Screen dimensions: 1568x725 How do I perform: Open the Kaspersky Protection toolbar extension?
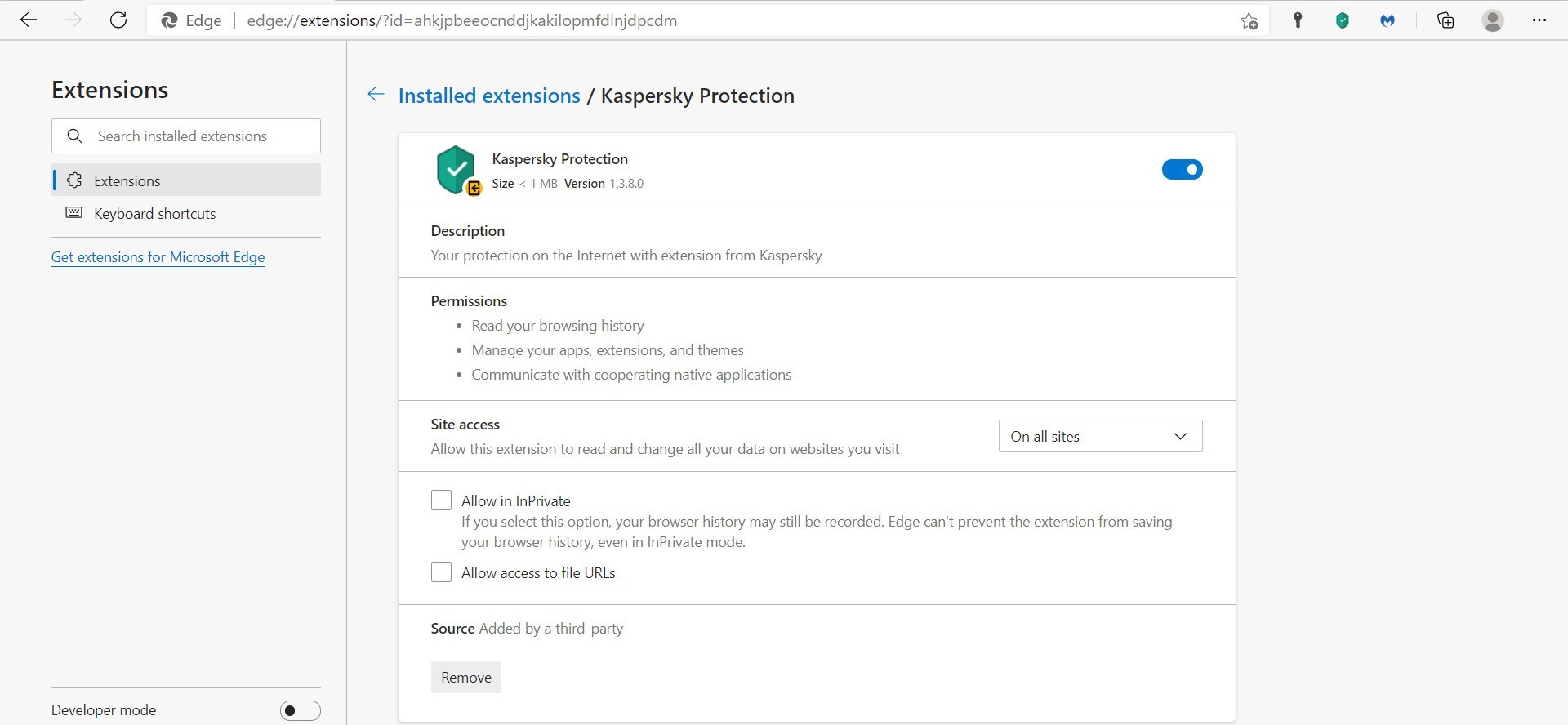(1342, 21)
